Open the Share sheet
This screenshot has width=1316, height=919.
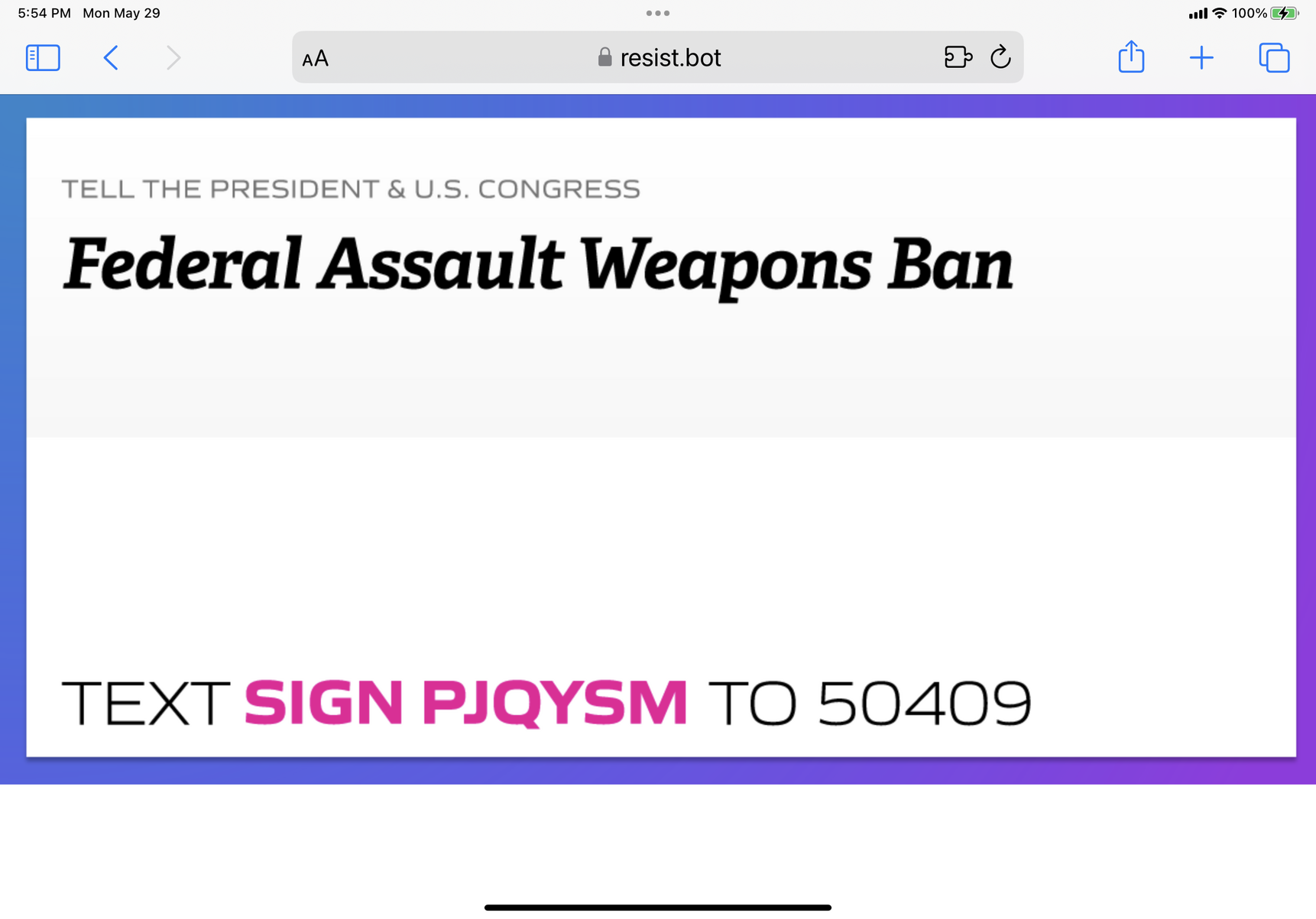coord(1131,57)
